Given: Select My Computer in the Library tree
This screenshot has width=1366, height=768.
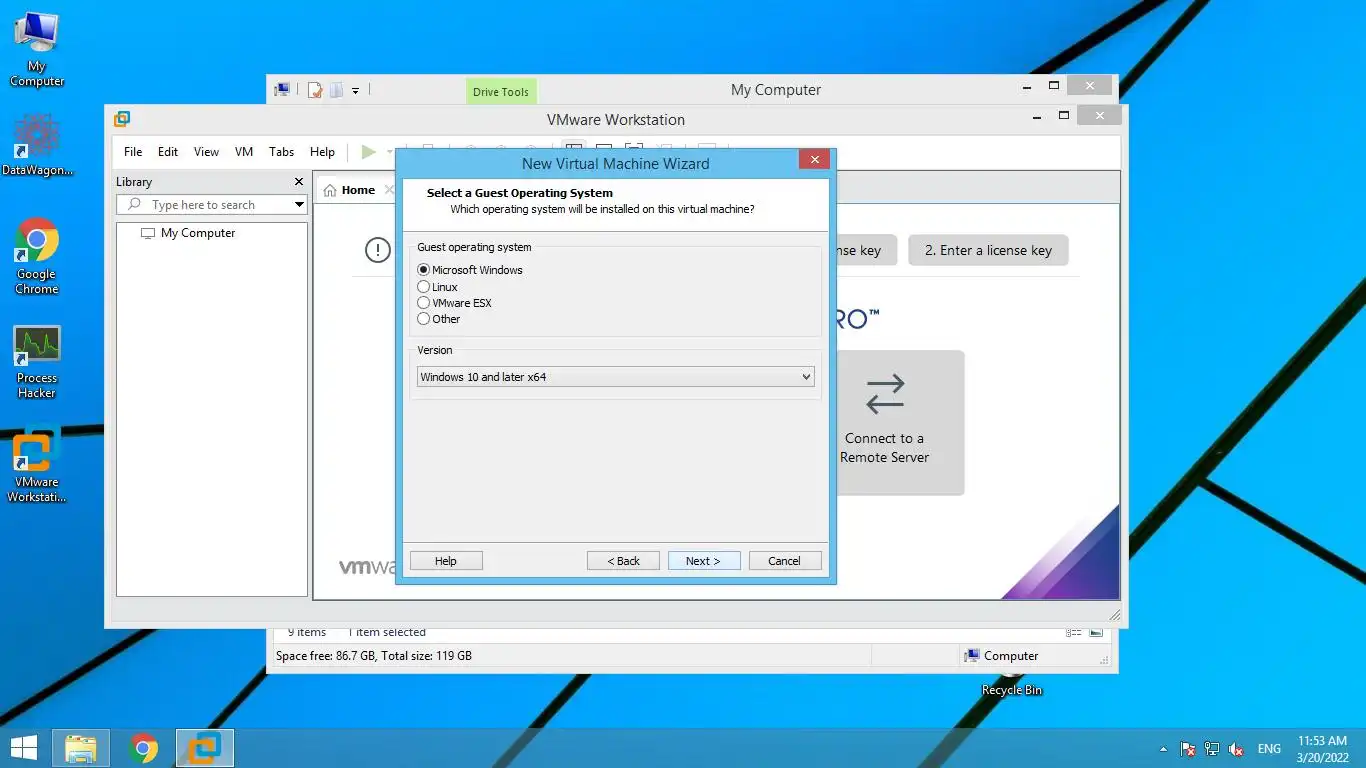Looking at the screenshot, I should (198, 233).
